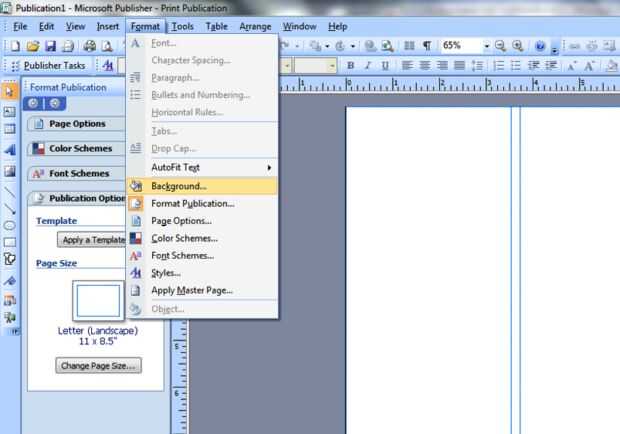
Task: Click the Line Spacing icon
Action: pos(477,65)
